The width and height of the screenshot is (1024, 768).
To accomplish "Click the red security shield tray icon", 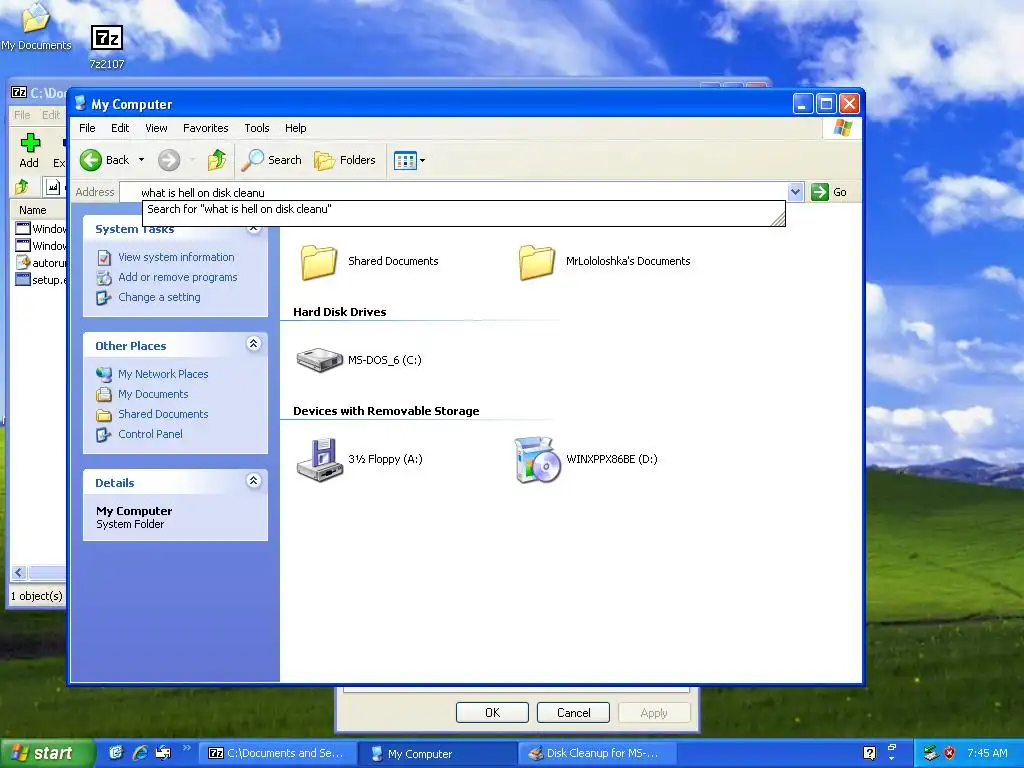I will point(950,753).
